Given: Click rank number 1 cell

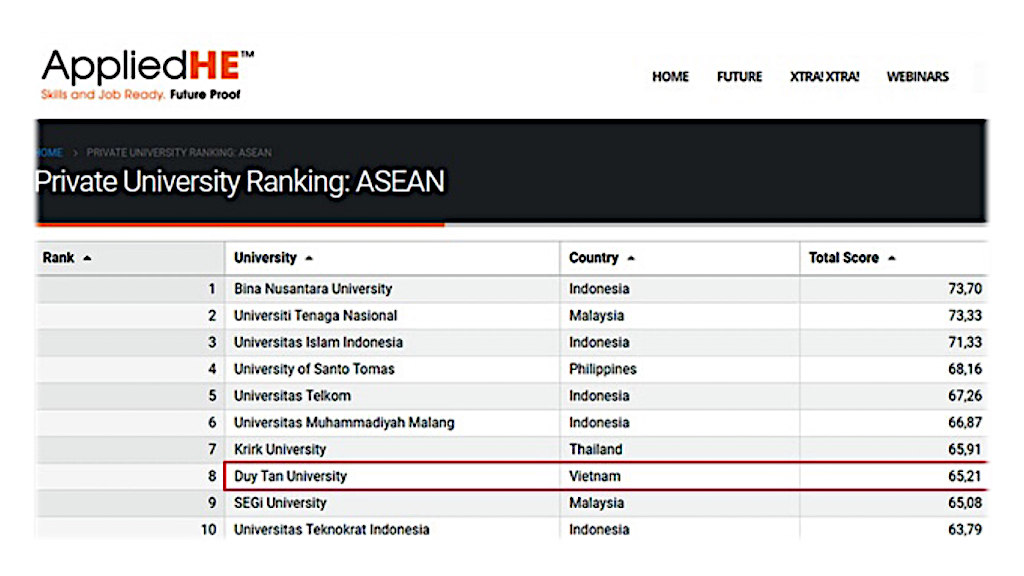Looking at the screenshot, I should coord(130,289).
